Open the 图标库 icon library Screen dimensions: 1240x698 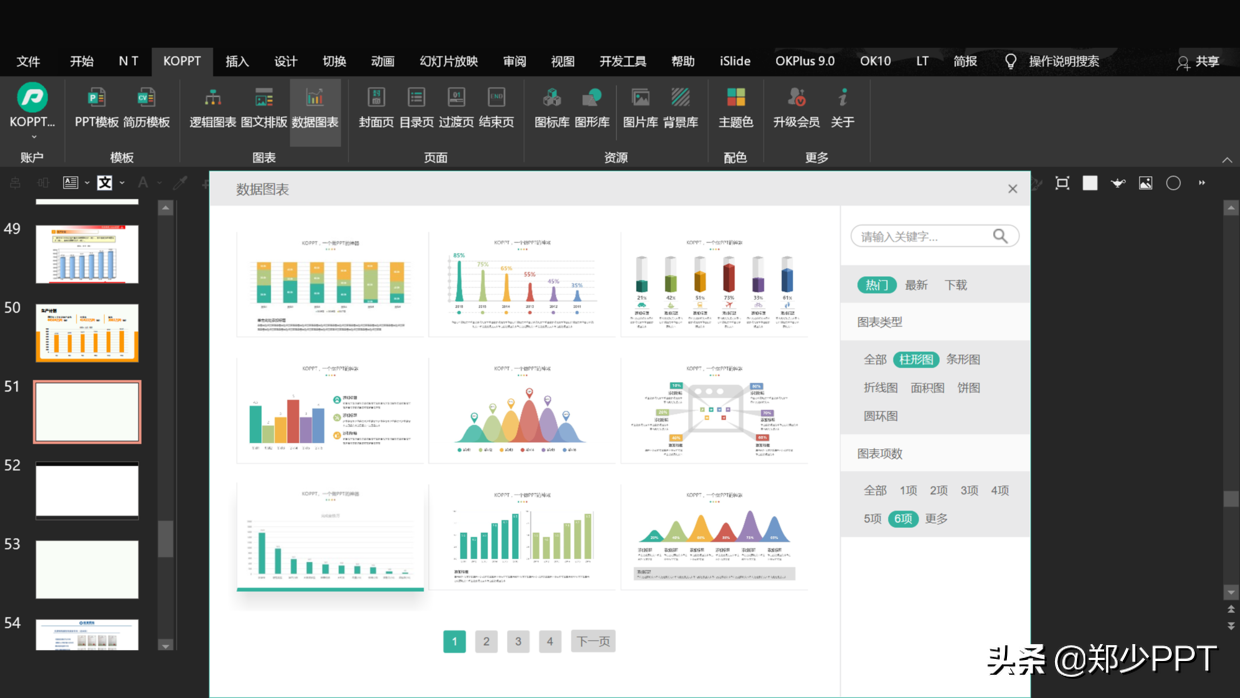pyautogui.click(x=552, y=108)
